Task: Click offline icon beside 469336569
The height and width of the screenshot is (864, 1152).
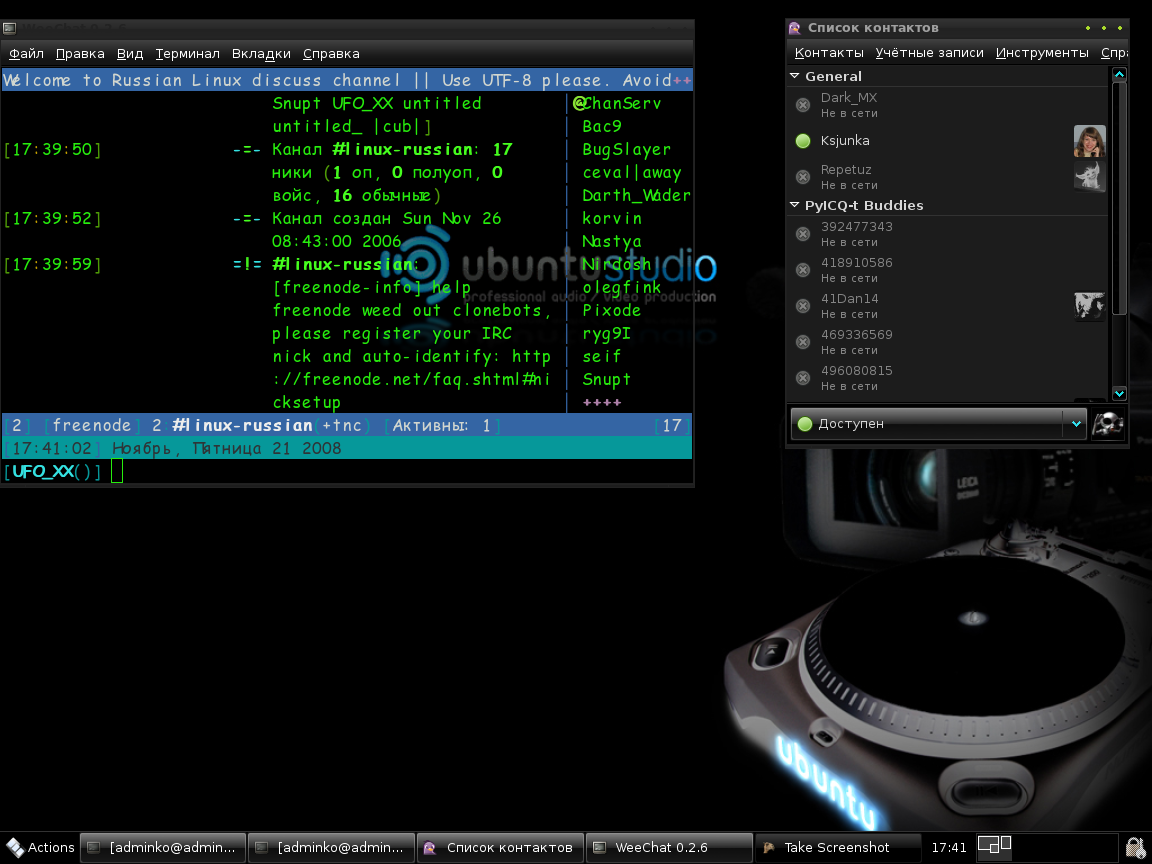Action: [803, 342]
